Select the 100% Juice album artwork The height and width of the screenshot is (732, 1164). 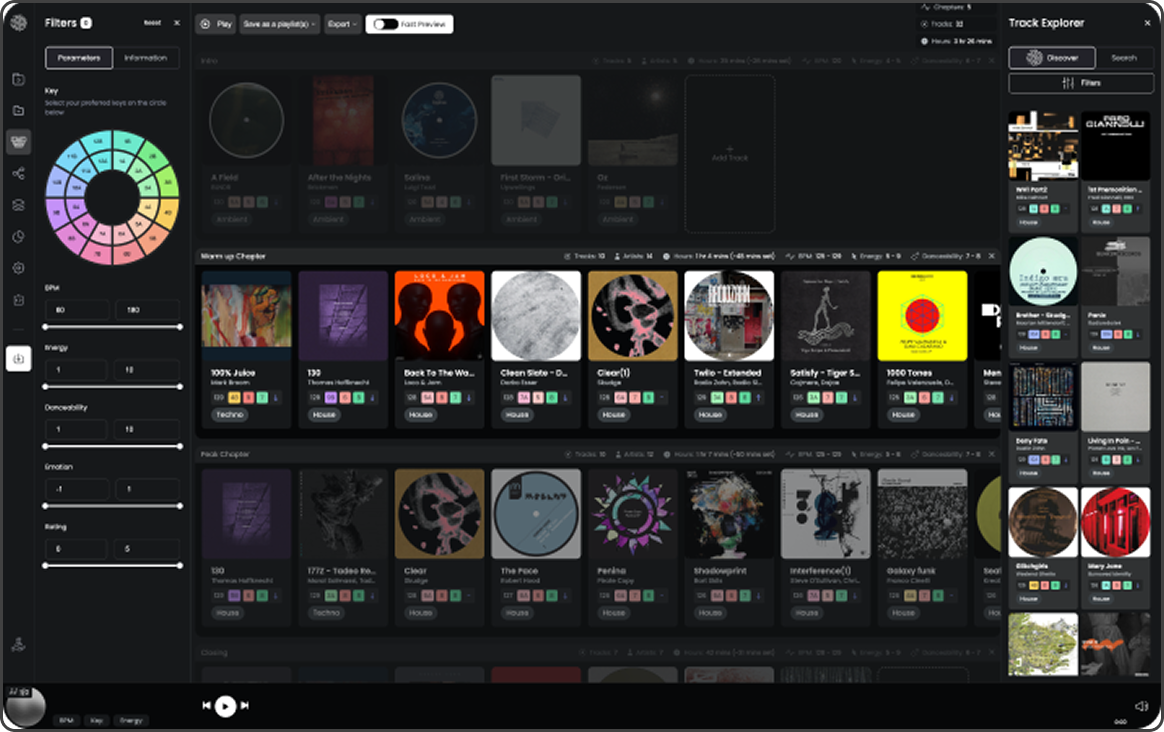tap(246, 316)
